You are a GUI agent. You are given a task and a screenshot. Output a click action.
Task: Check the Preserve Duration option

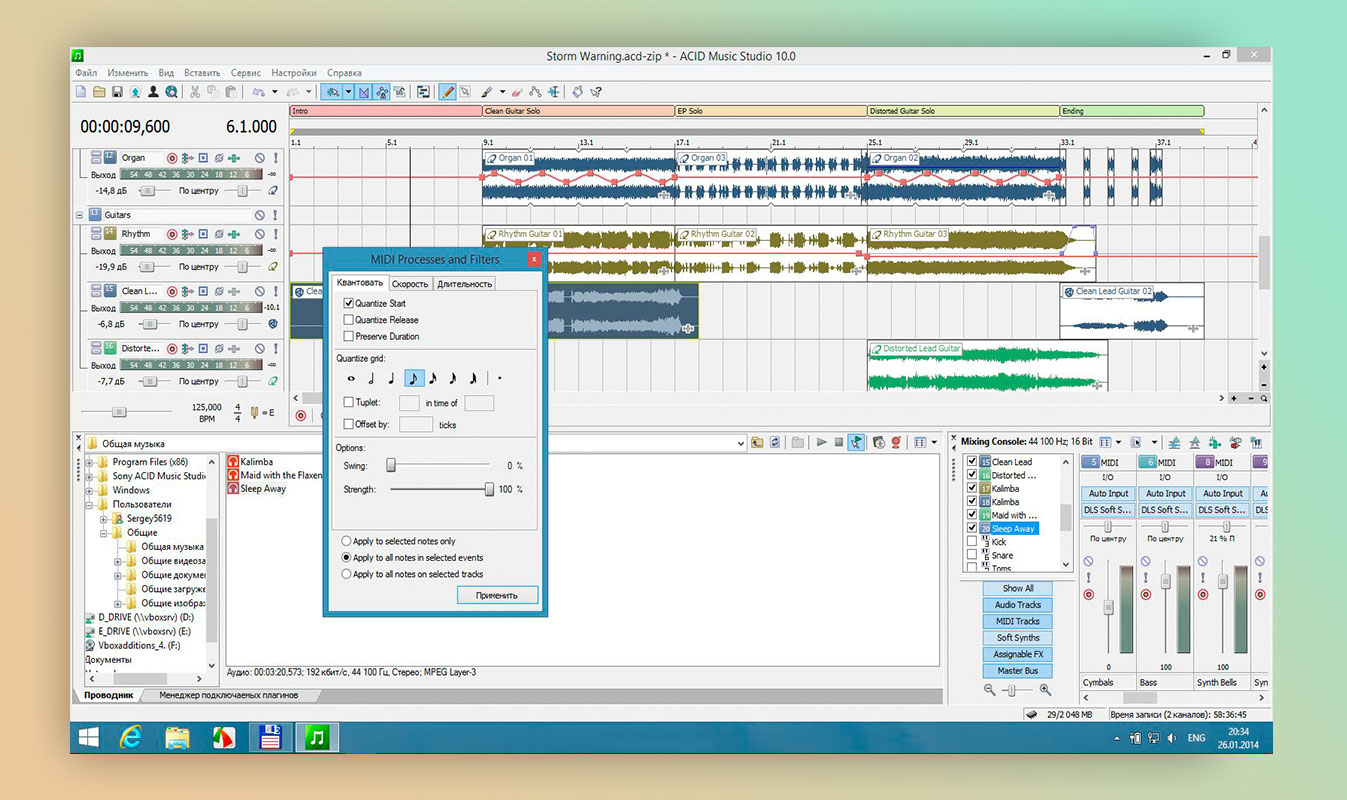tap(349, 337)
